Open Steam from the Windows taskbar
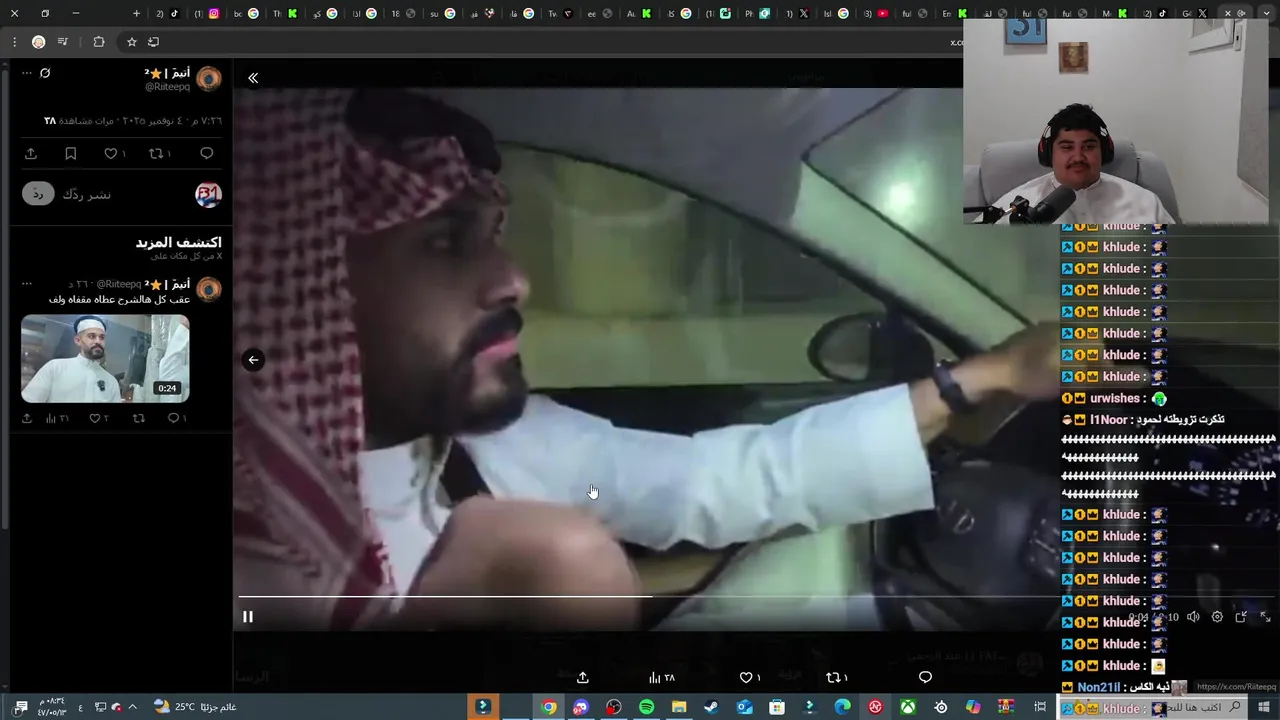 pyautogui.click(x=711, y=707)
